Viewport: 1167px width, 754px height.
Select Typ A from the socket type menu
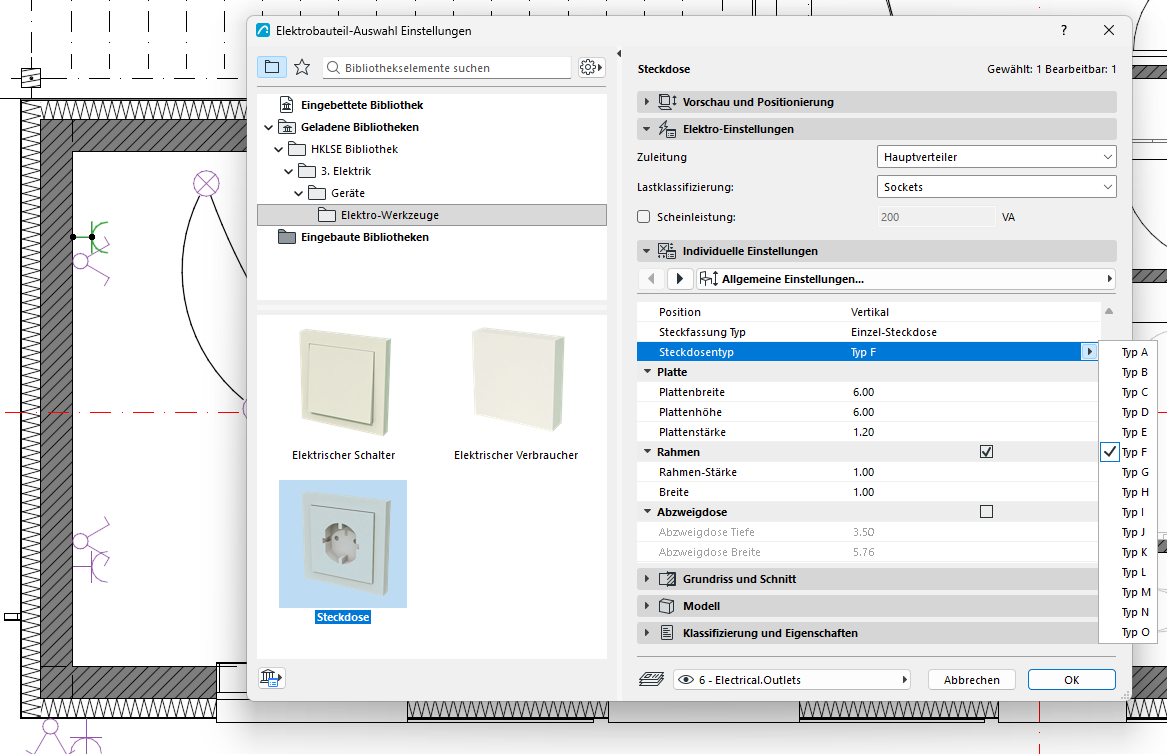click(x=1126, y=352)
